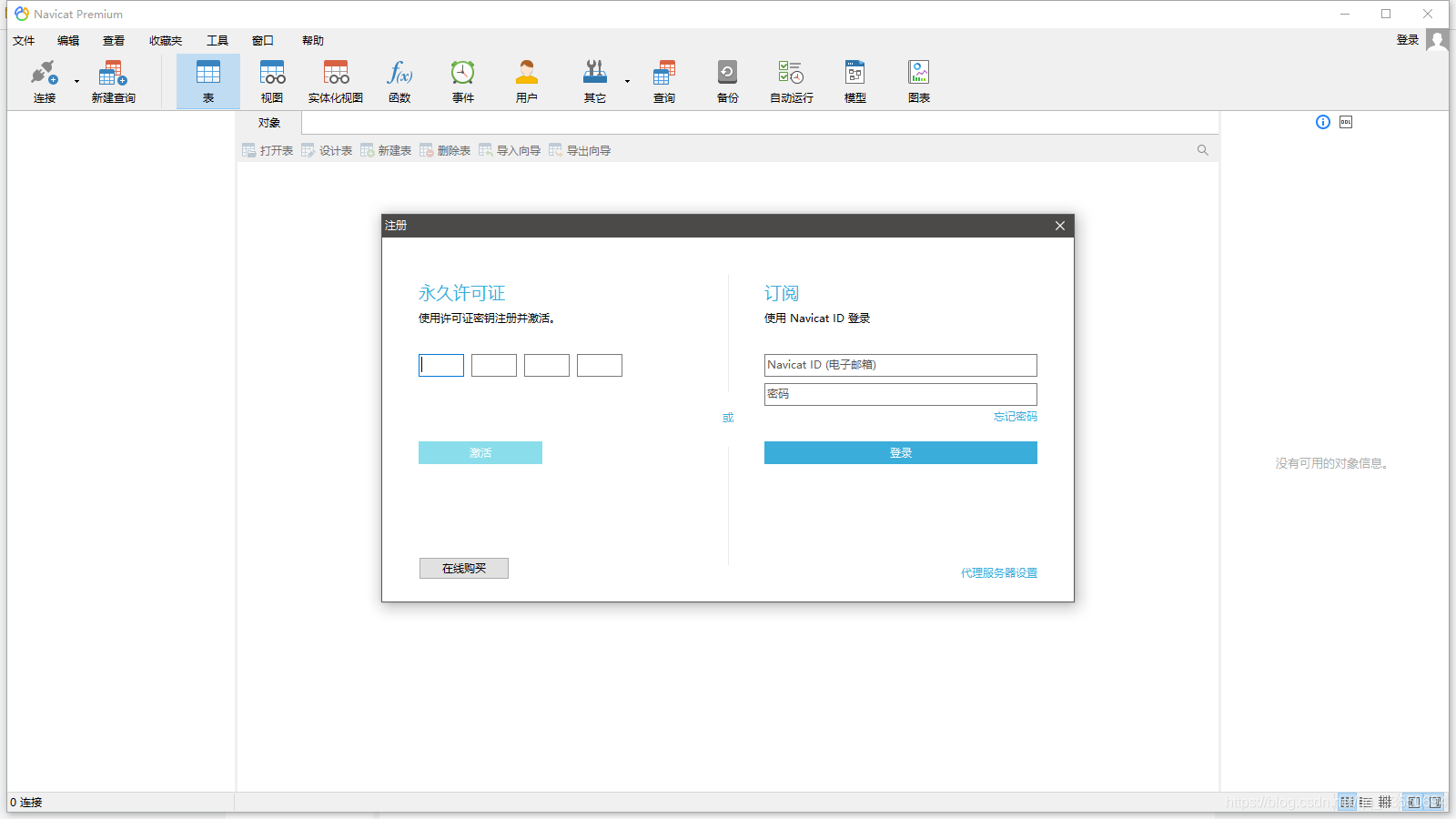Screen dimensions: 1456x819
Task: Open the Proxy Server Settings (代理服务器设置) link
Action: pyautogui.click(x=999, y=573)
